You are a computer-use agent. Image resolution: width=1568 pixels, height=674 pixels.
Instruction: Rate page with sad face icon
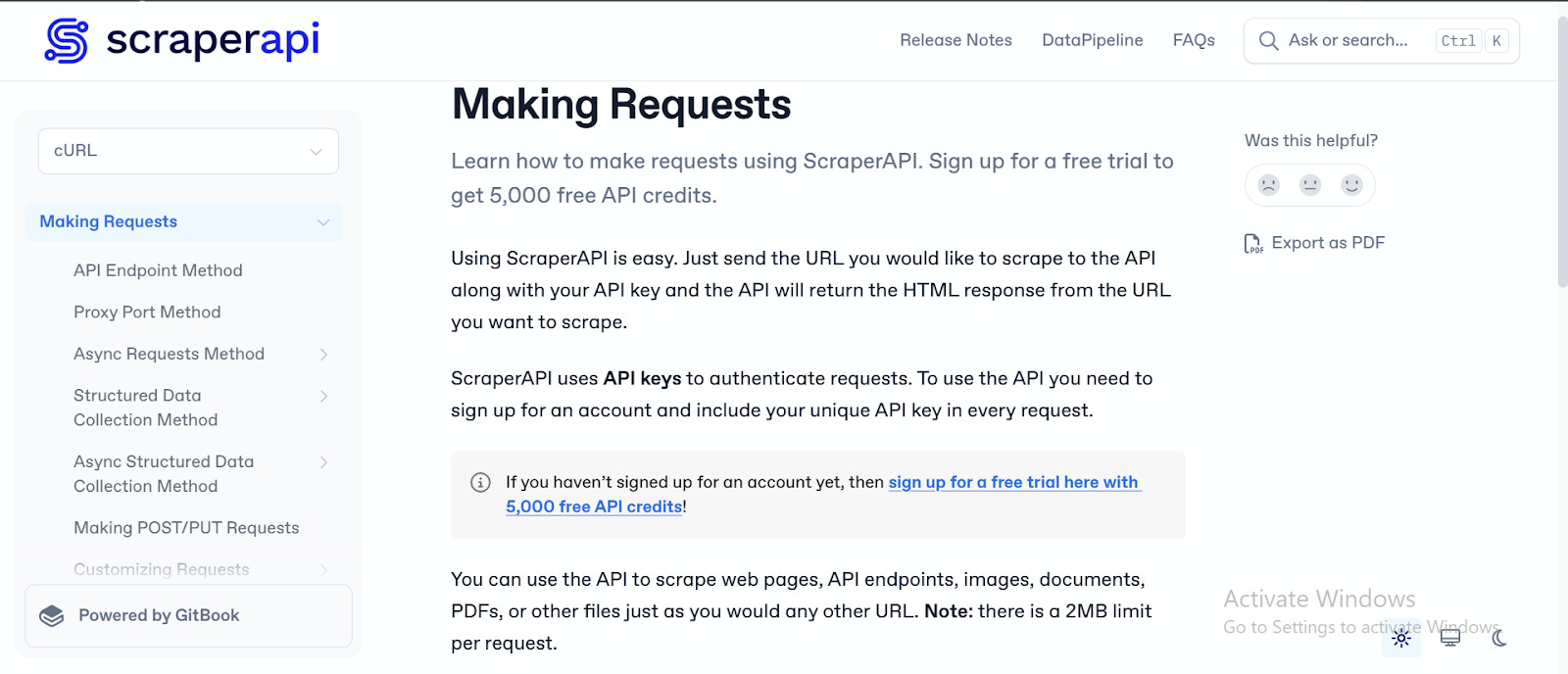coord(1269,184)
